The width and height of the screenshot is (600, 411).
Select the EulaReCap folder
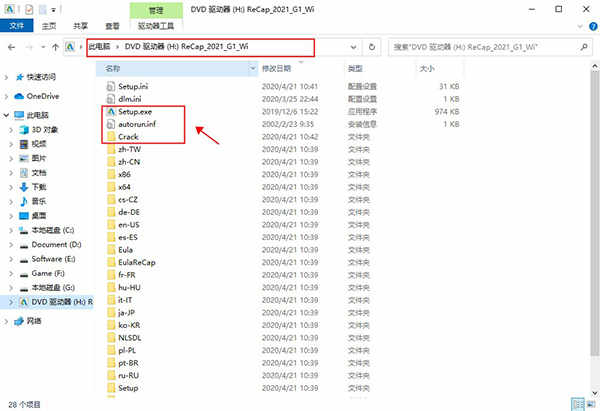(137, 263)
